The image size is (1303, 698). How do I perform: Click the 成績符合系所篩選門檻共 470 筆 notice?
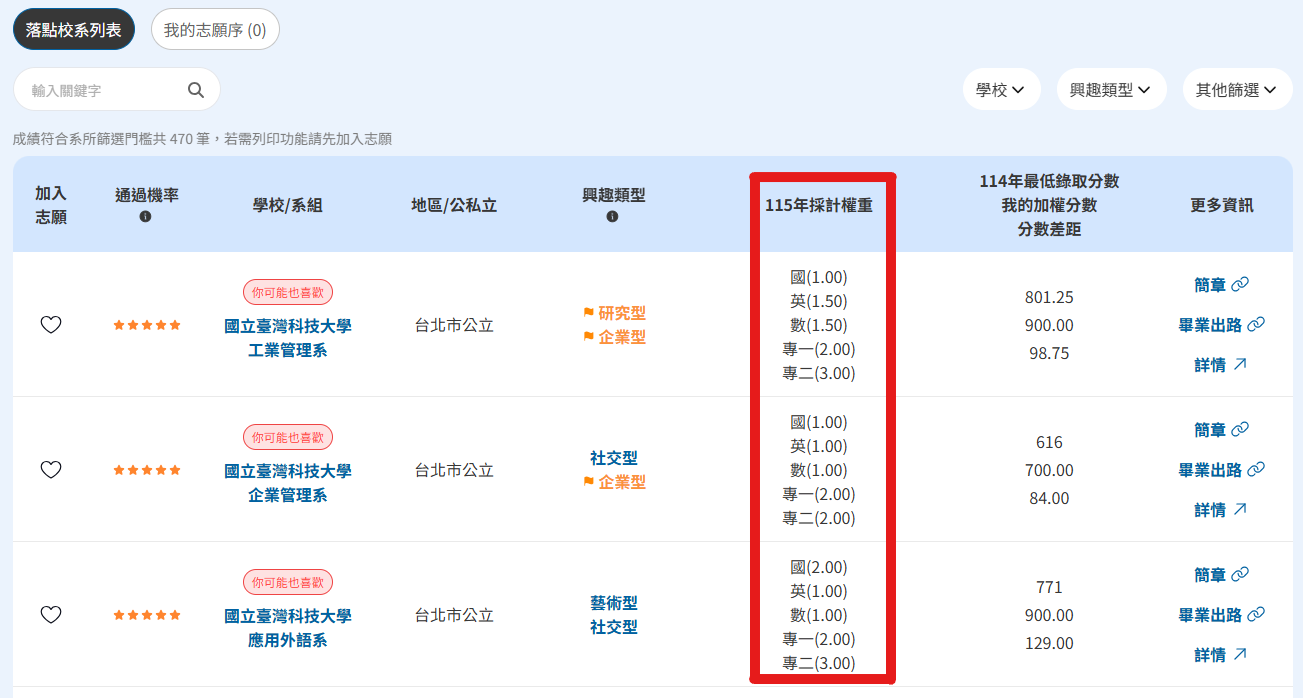[x=202, y=139]
